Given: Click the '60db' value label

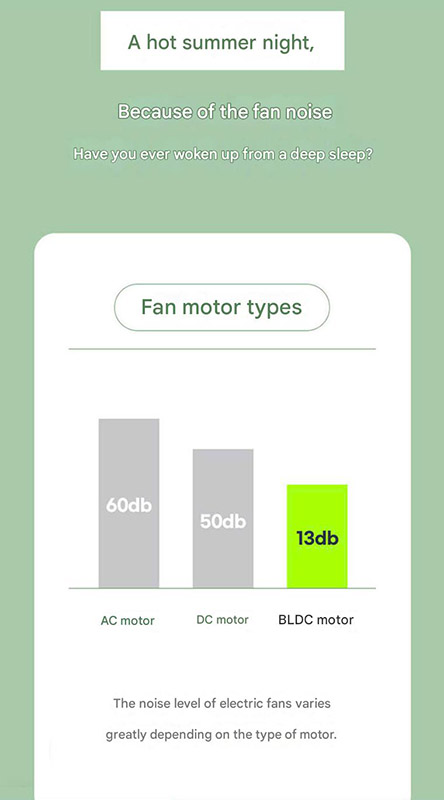Looking at the screenshot, I should [129, 505].
